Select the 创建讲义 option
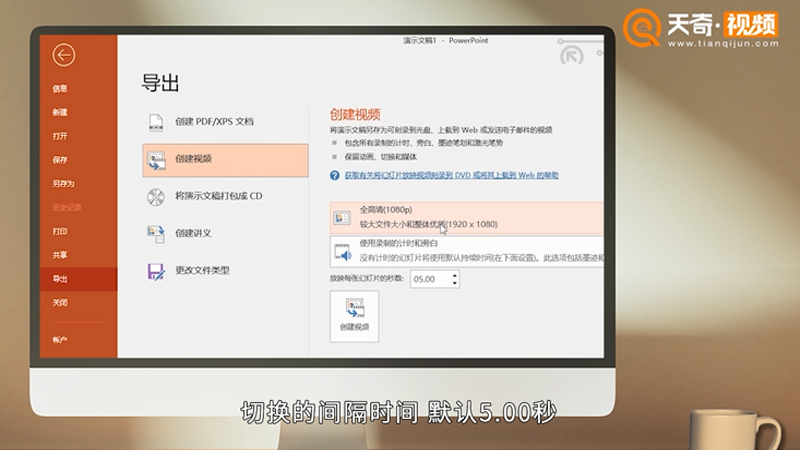Viewport: 800px width, 450px height. pos(225,234)
